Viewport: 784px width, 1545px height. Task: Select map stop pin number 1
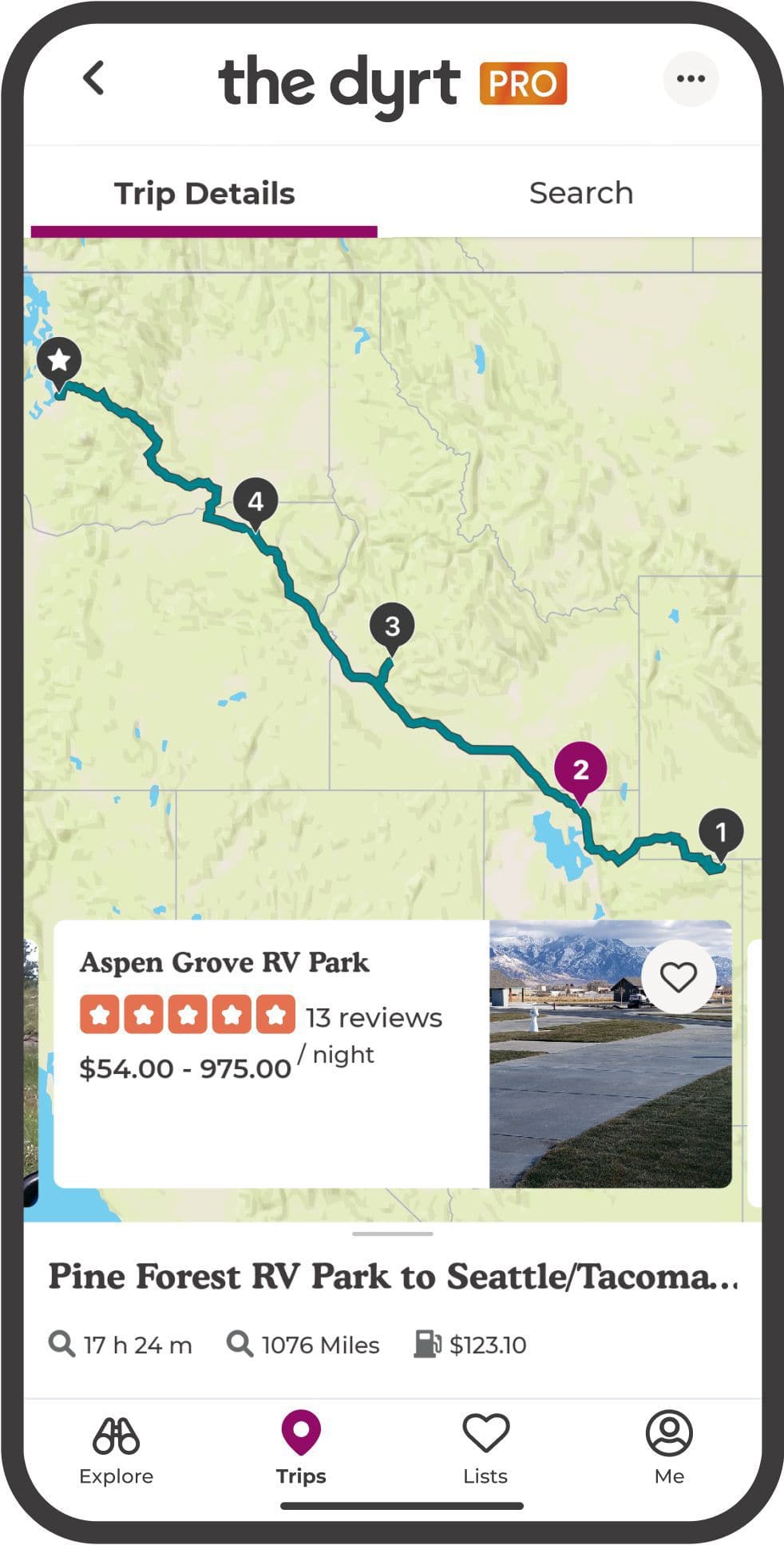(721, 832)
